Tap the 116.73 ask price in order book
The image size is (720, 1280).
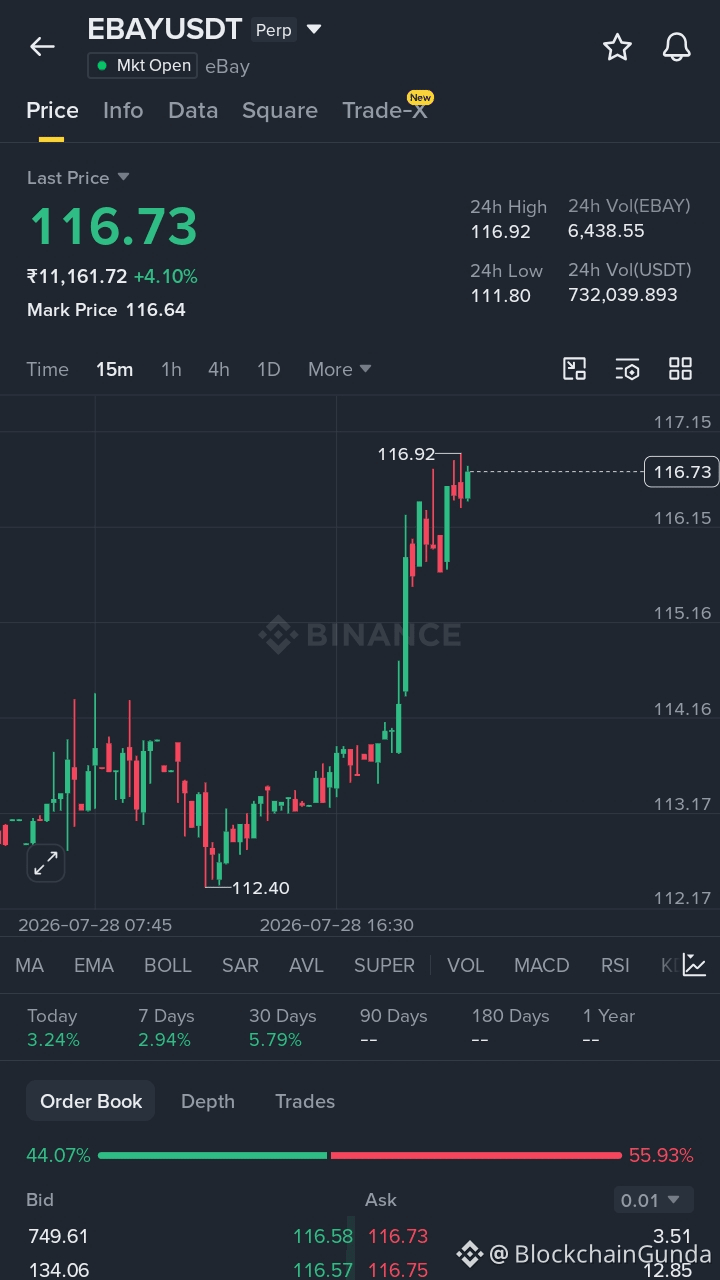click(x=398, y=1236)
